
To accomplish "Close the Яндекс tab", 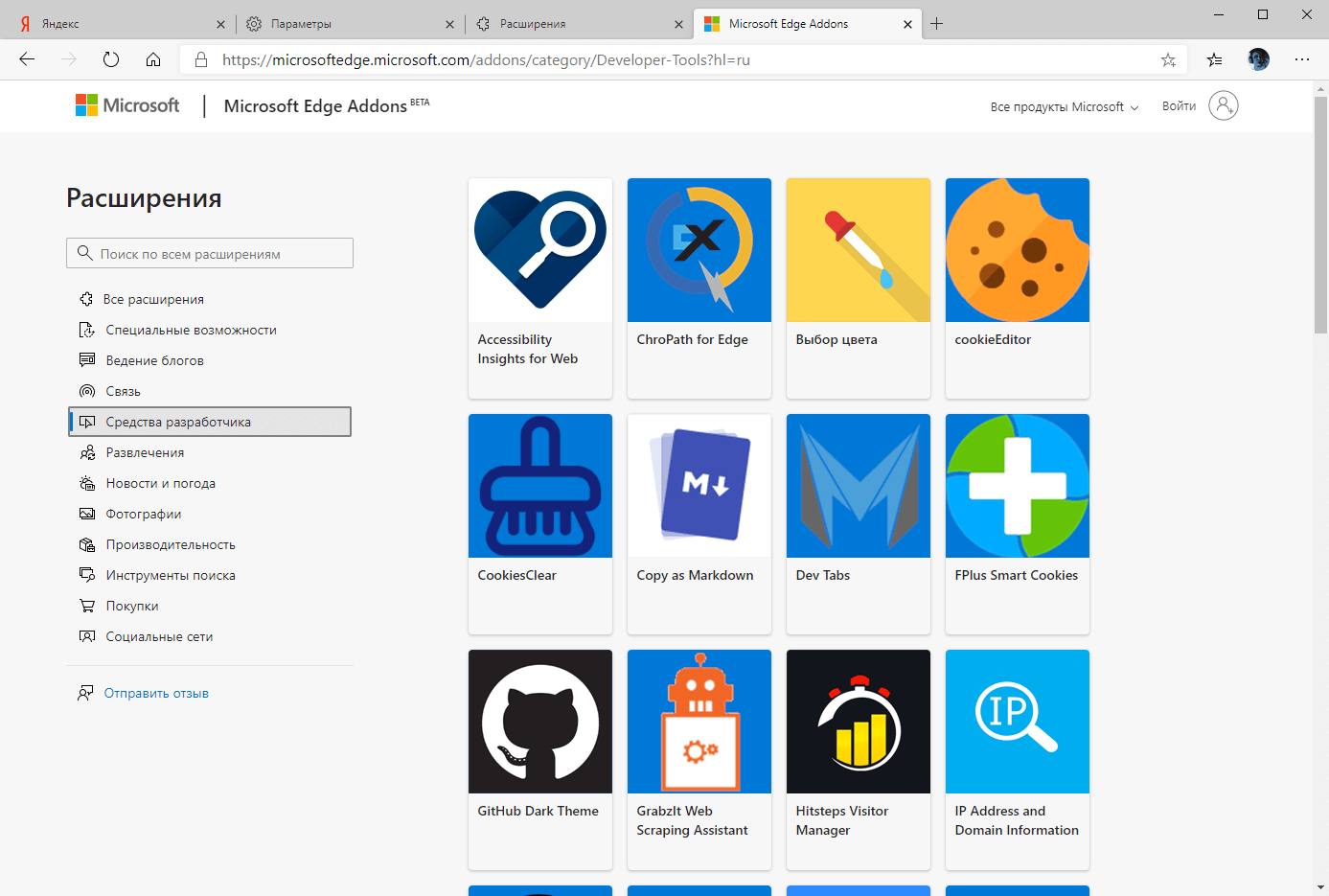I will tap(220, 24).
